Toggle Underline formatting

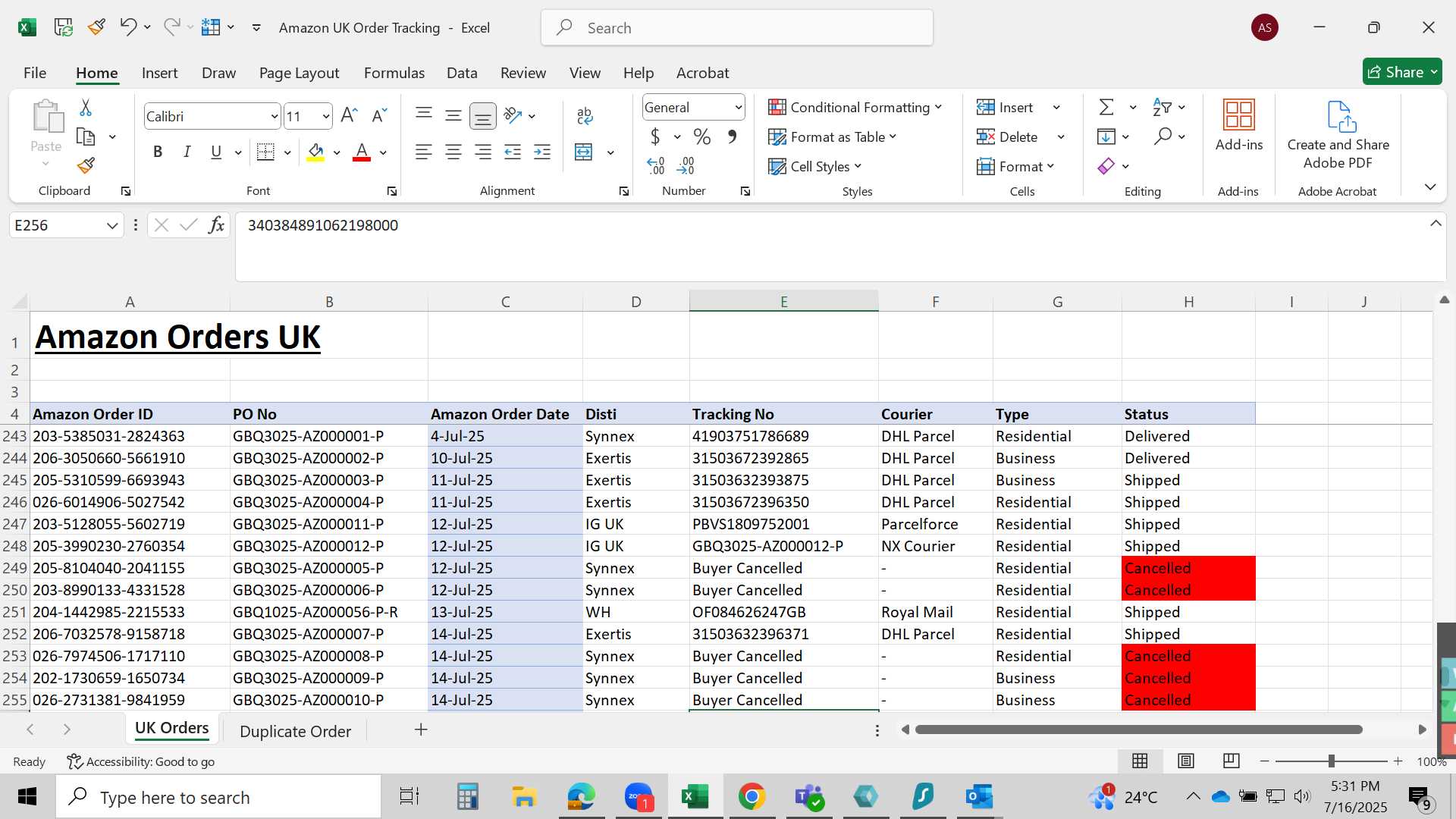(216, 152)
